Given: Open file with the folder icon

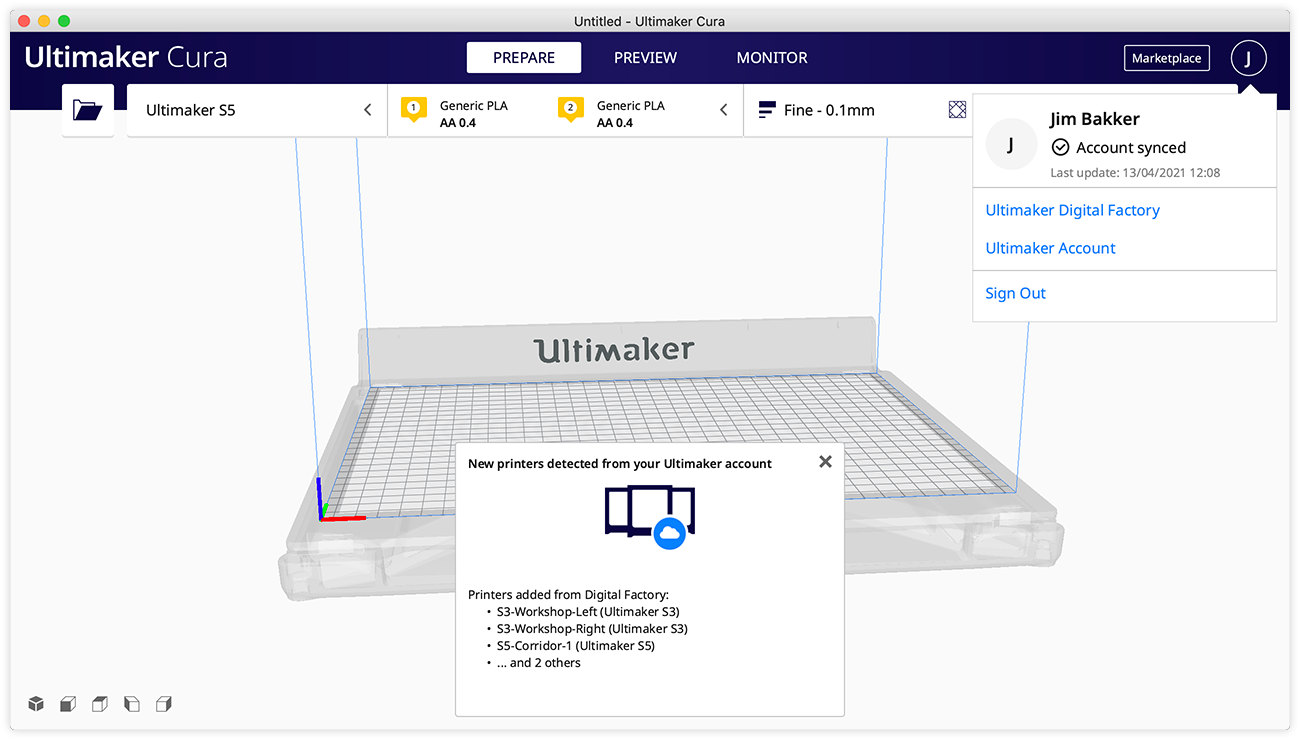Looking at the screenshot, I should click(x=88, y=110).
